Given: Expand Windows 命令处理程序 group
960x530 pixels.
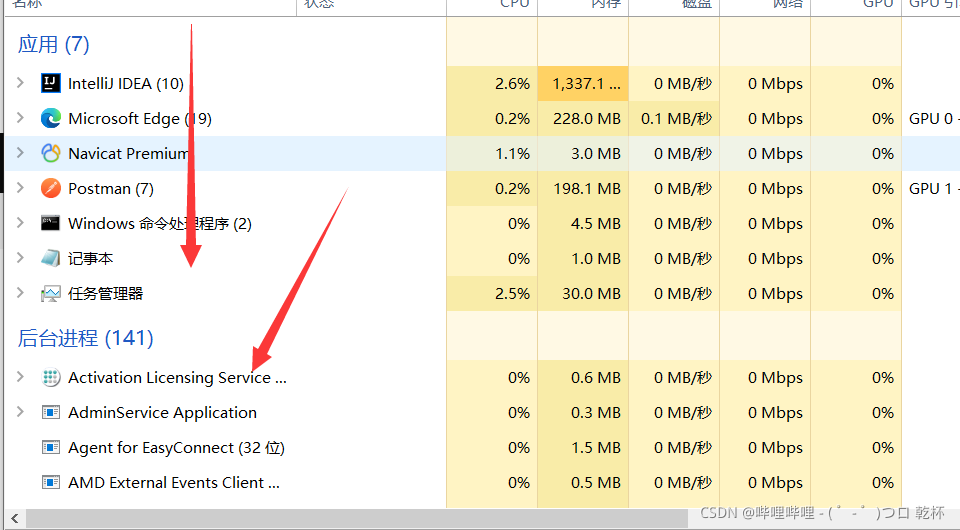Looking at the screenshot, I should [x=20, y=223].
